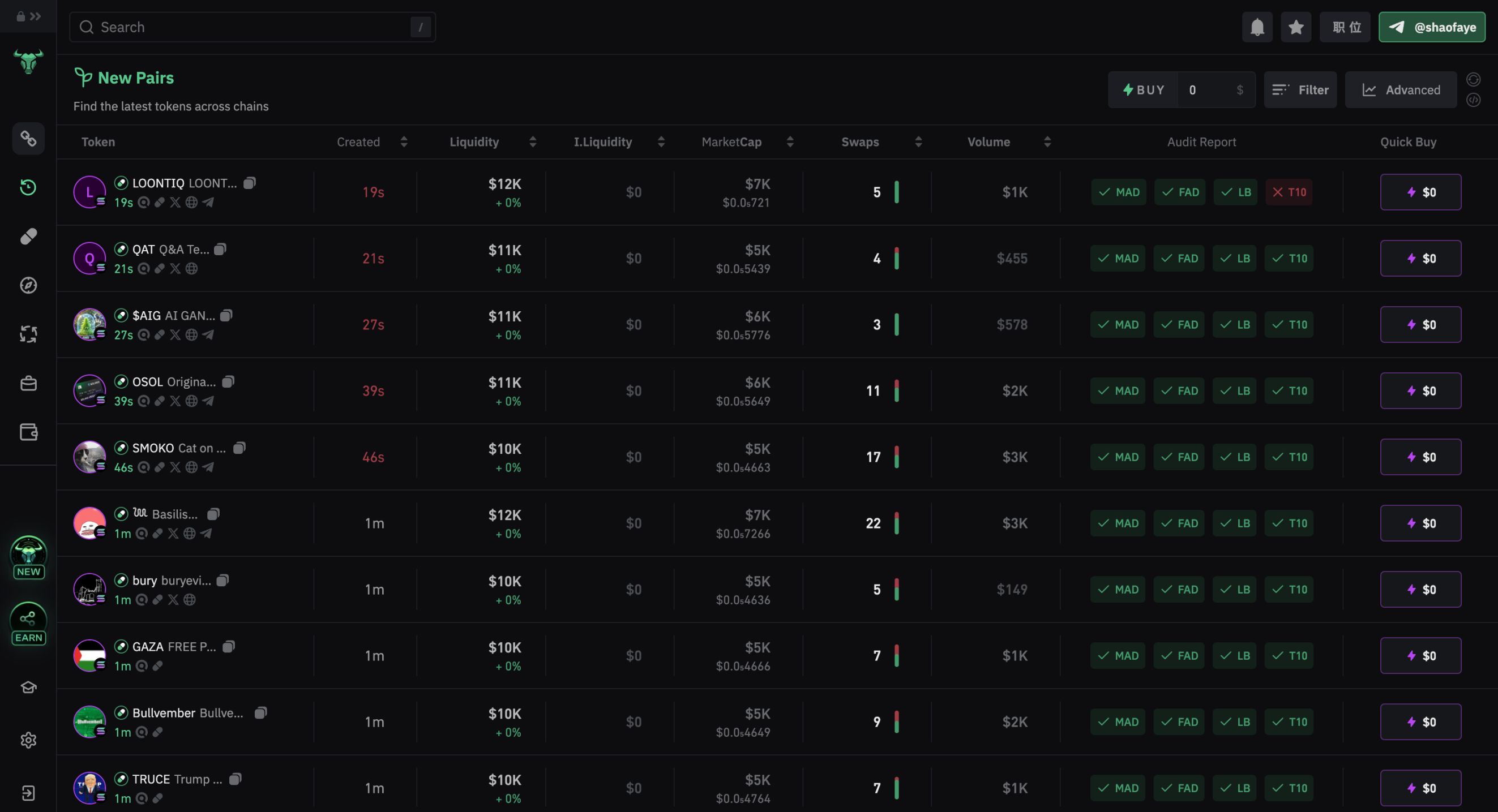
Task: Open the compass explore icon in sidebar
Action: [28, 285]
